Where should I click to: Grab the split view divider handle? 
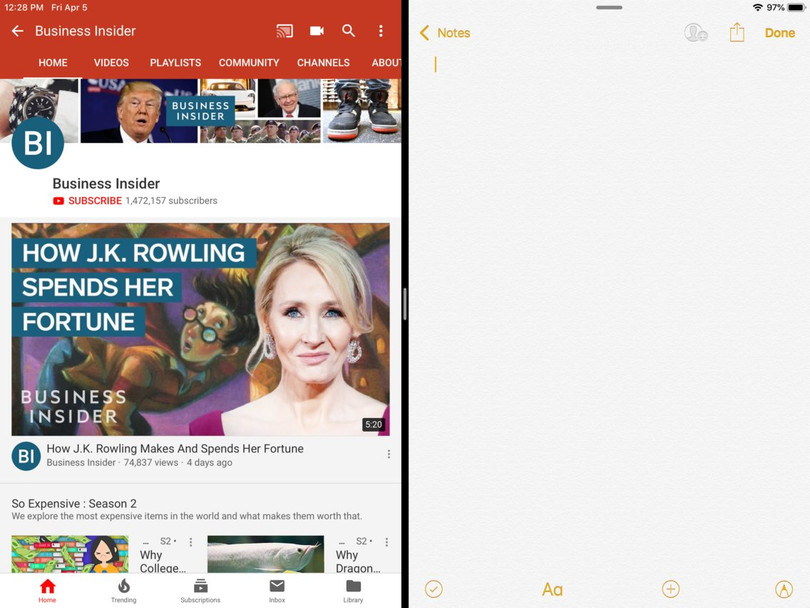[x=405, y=304]
